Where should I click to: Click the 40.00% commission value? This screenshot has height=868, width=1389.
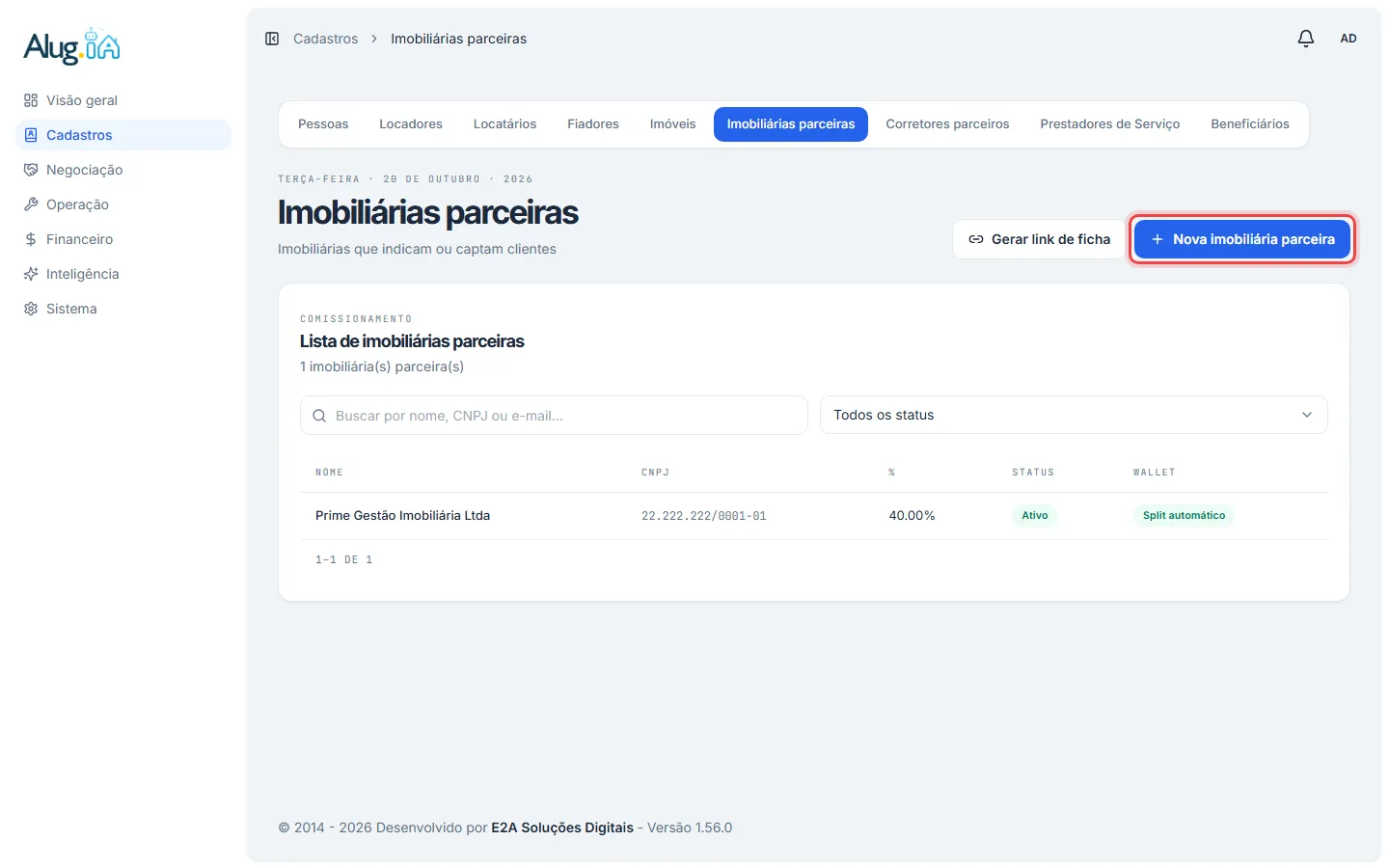click(912, 516)
